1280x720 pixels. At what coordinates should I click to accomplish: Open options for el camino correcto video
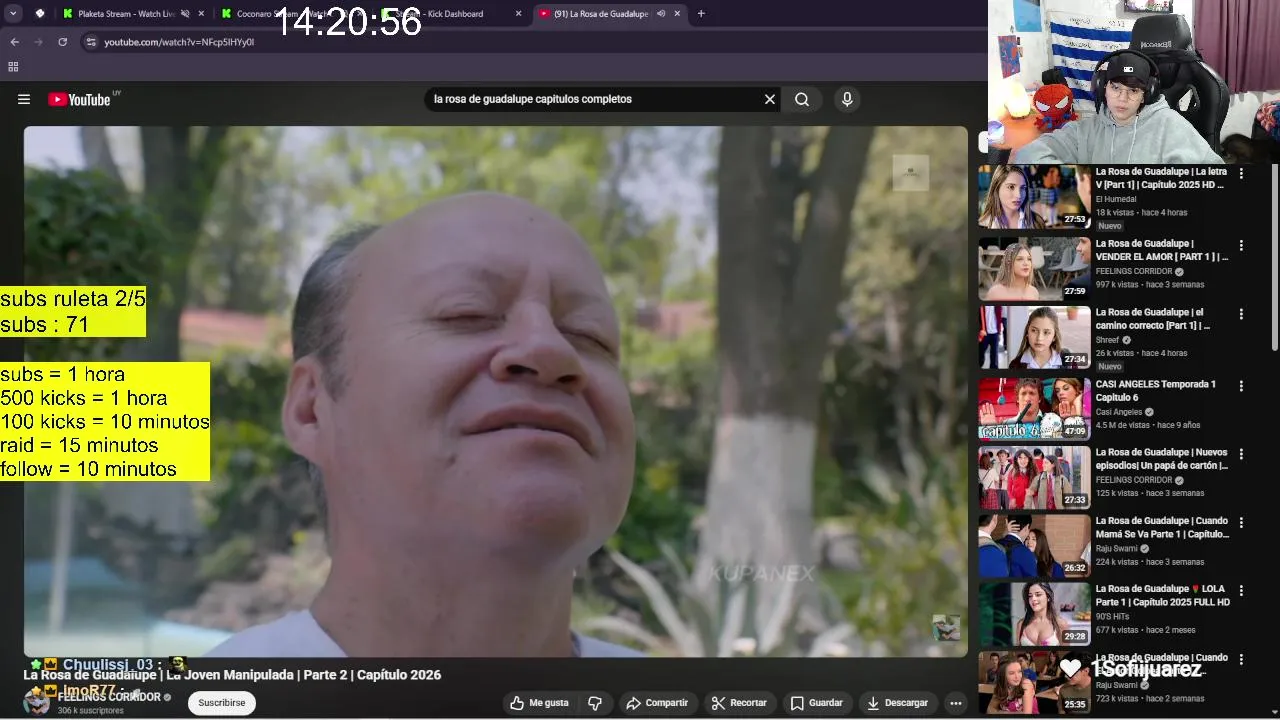point(1241,314)
